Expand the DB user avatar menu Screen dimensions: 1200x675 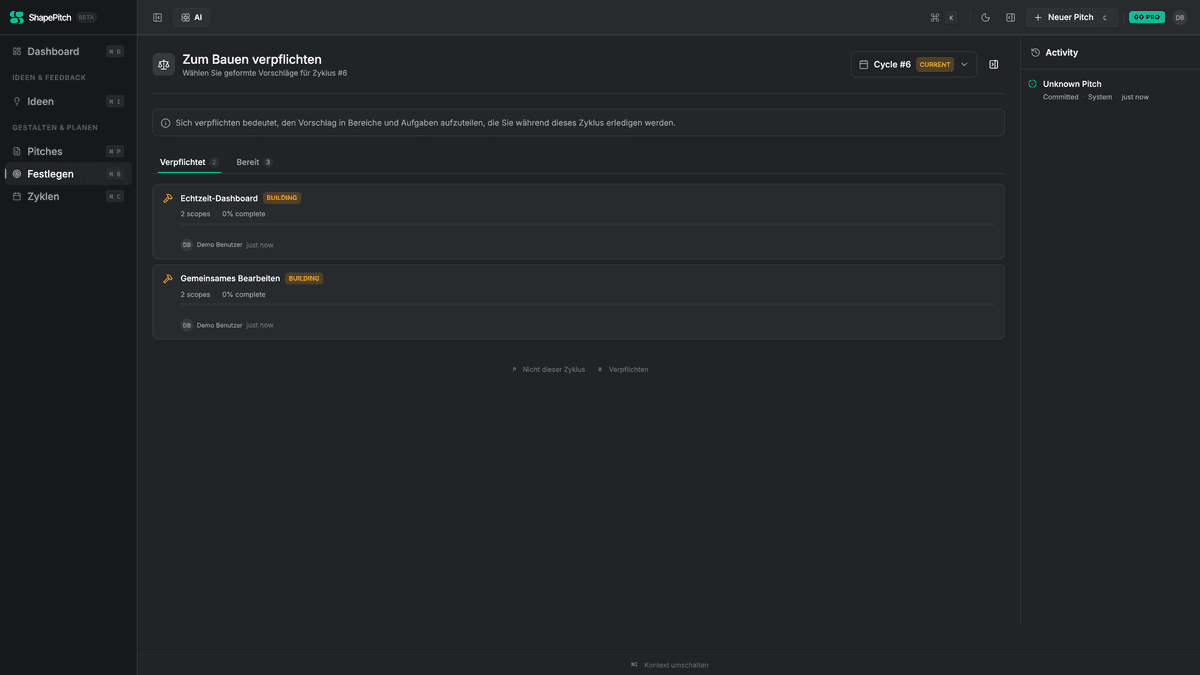tap(1181, 17)
